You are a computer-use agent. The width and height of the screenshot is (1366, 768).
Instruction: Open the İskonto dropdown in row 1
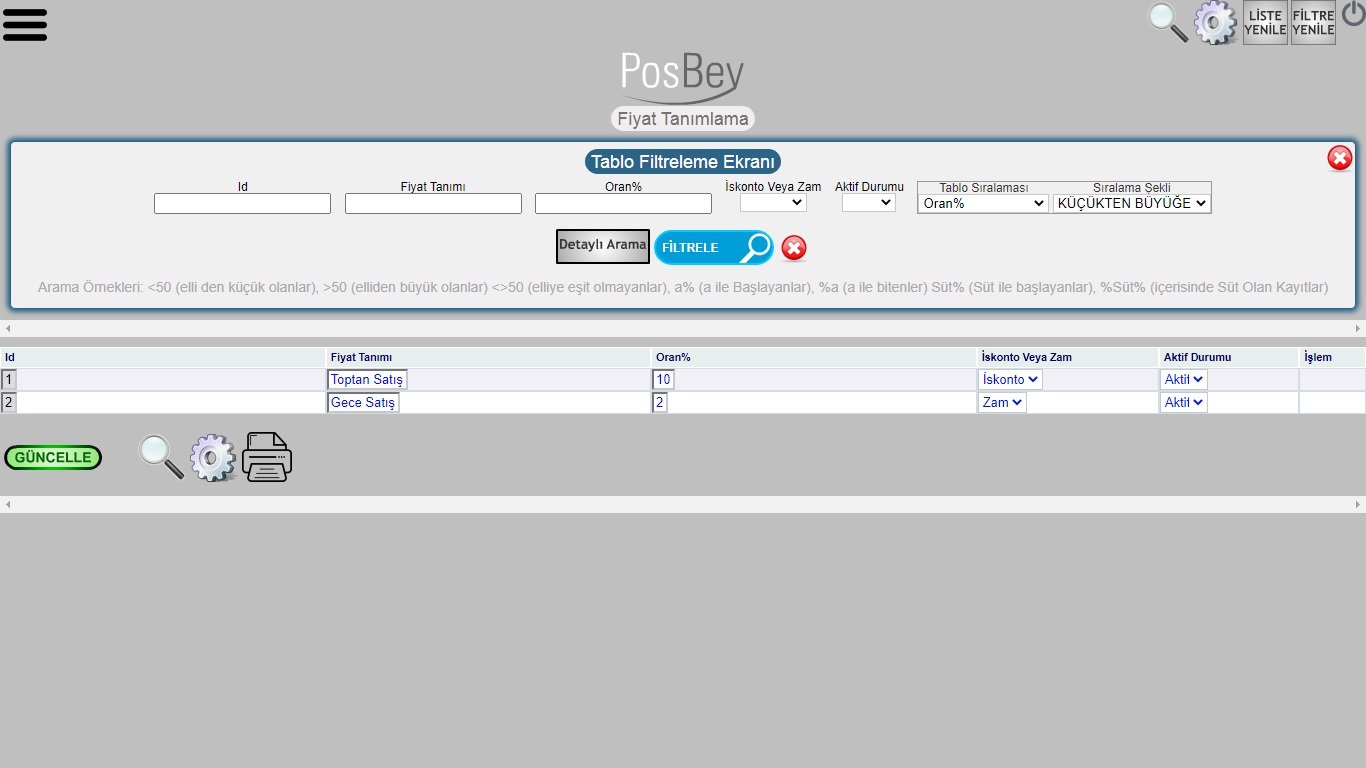tap(1010, 380)
